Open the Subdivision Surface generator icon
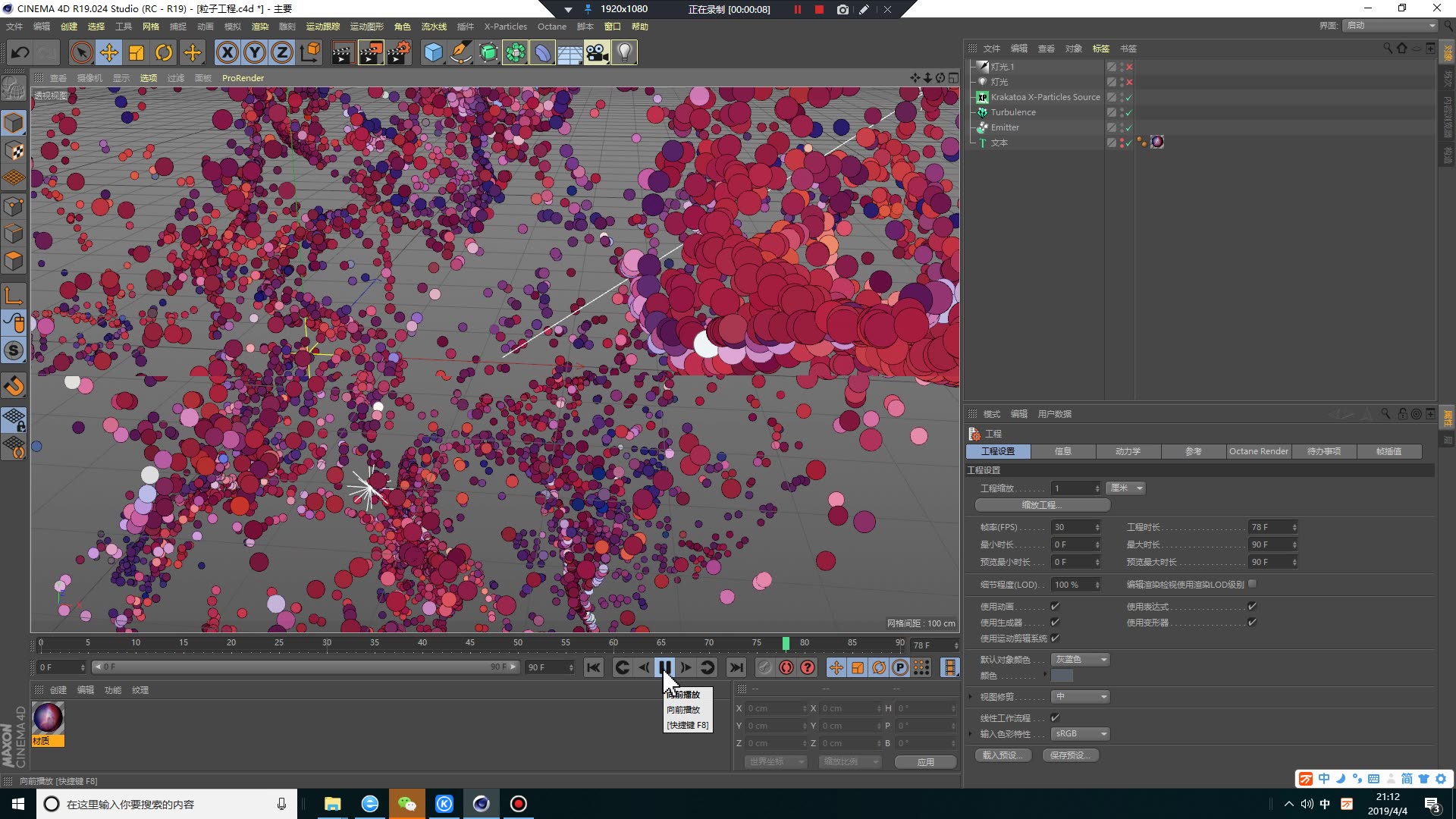Viewport: 1456px width, 819px height. [x=488, y=52]
